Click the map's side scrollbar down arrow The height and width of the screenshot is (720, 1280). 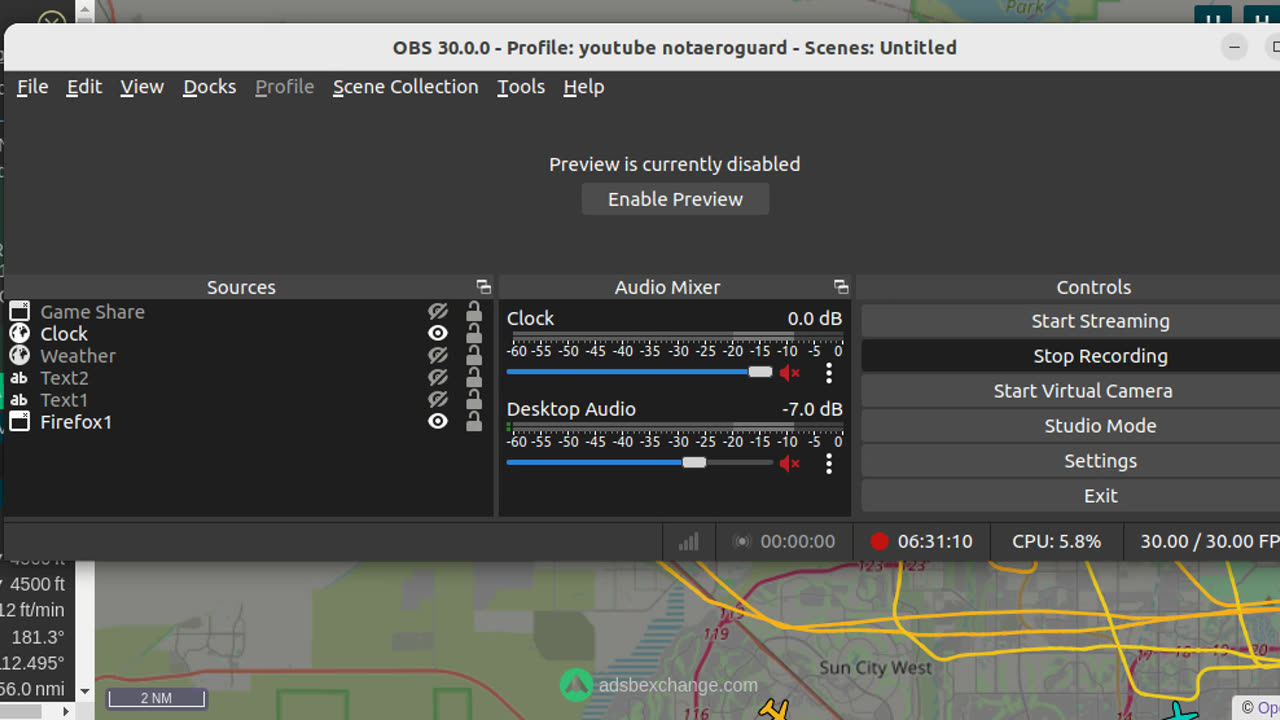point(84,691)
